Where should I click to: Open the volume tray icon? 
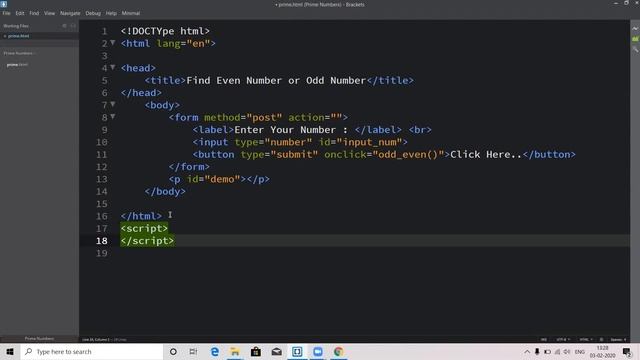click(x=567, y=351)
